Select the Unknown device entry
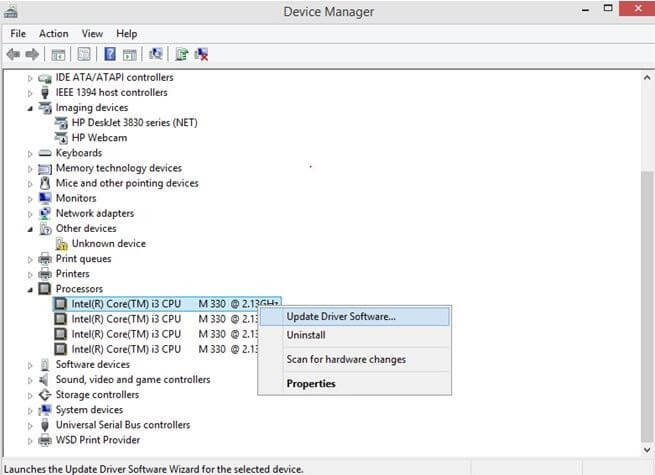Screen dimensions: 655x475 [109, 244]
